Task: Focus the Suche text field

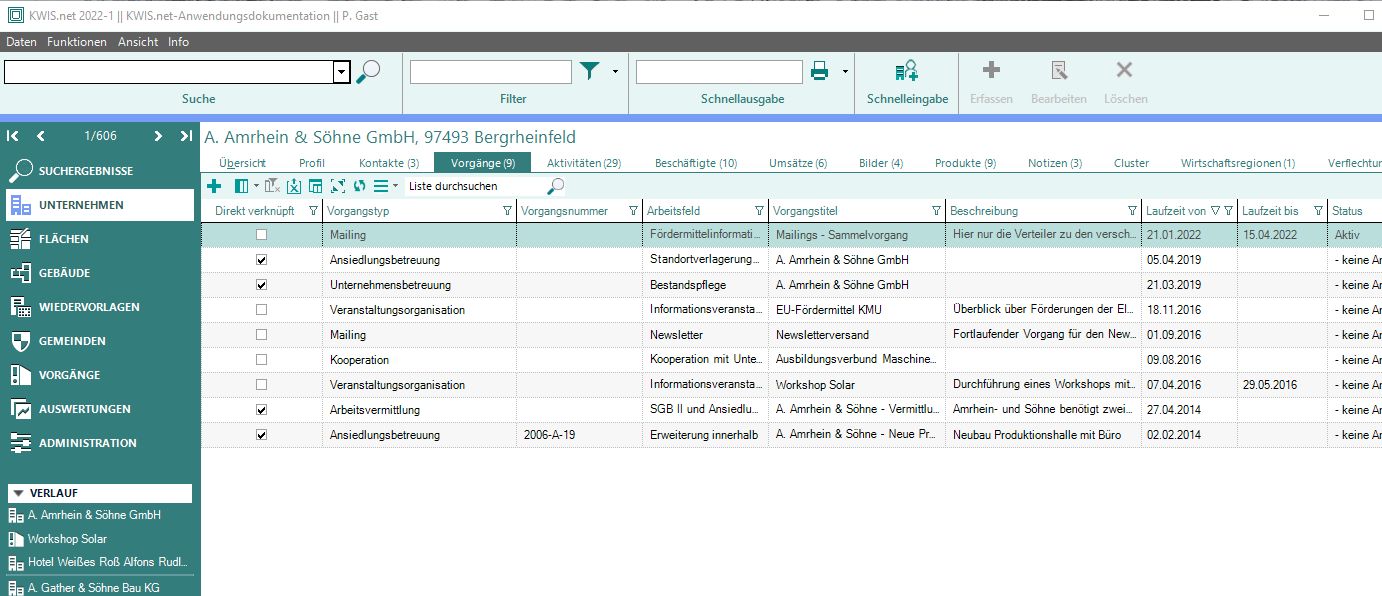Action: click(169, 72)
